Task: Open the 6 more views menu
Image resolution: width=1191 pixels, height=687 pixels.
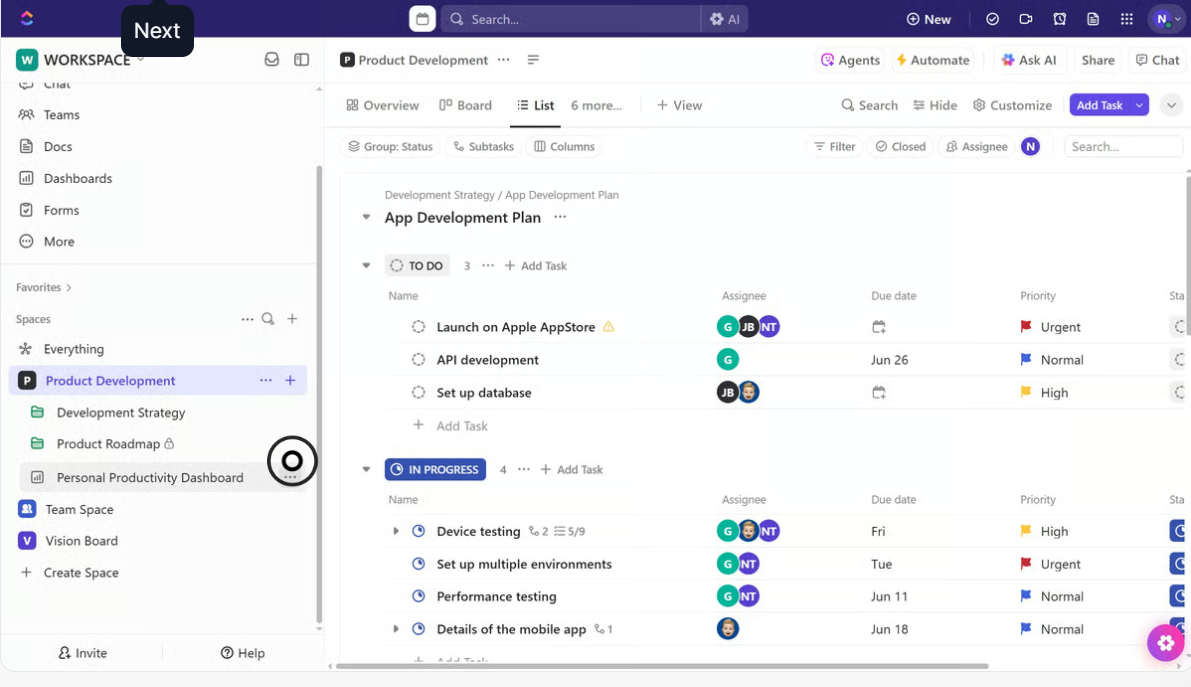Action: pyautogui.click(x=596, y=105)
